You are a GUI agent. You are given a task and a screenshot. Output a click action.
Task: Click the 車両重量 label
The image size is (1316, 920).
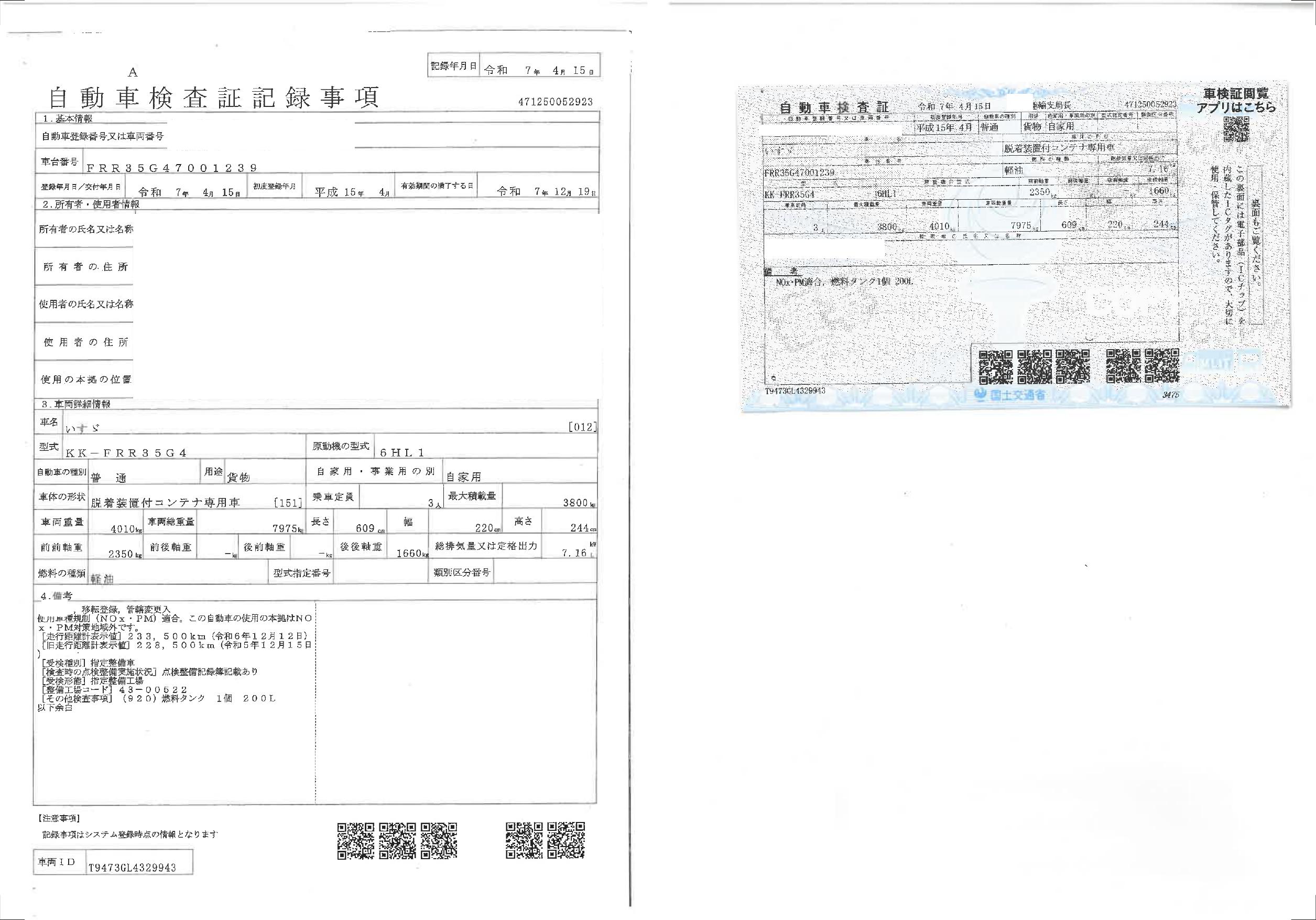click(62, 522)
